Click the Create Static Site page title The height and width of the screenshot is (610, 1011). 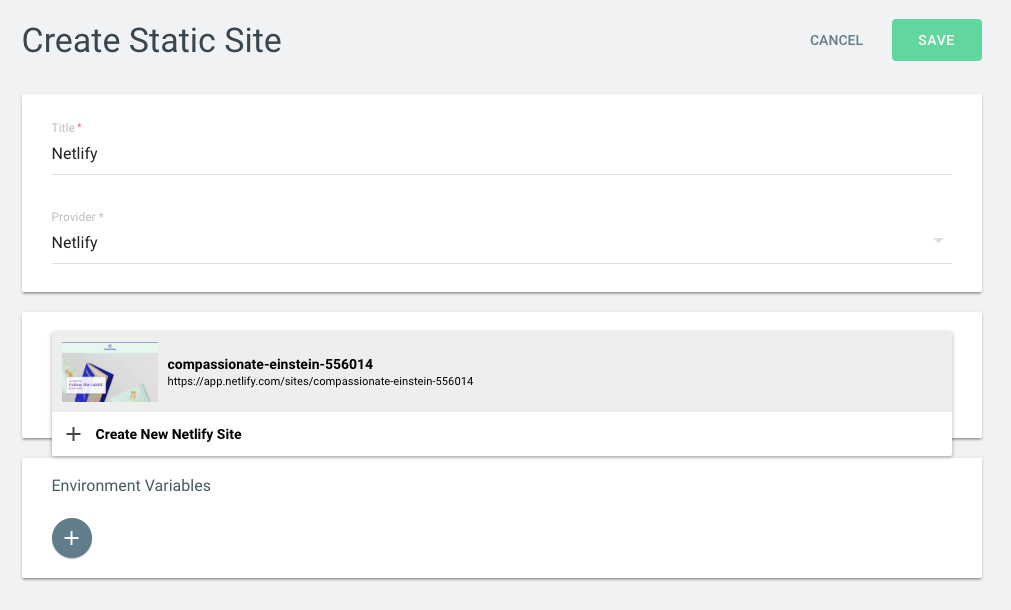click(x=152, y=41)
